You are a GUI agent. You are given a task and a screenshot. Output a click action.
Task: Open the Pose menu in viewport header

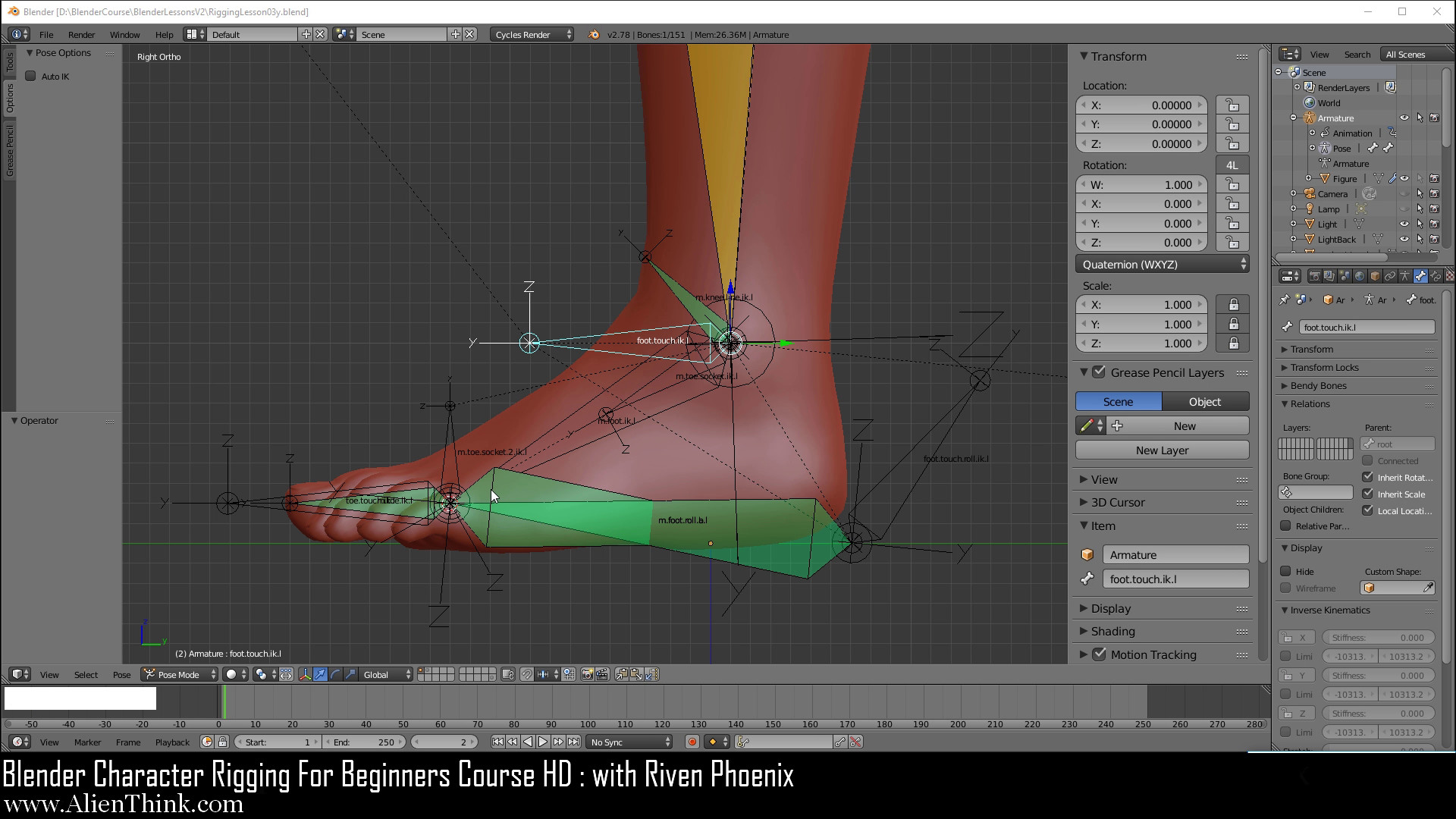coord(121,674)
